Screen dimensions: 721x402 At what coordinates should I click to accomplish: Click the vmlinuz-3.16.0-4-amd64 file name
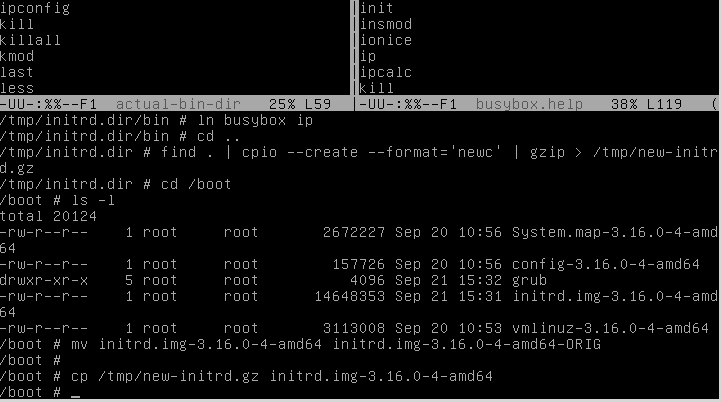(x=610, y=328)
